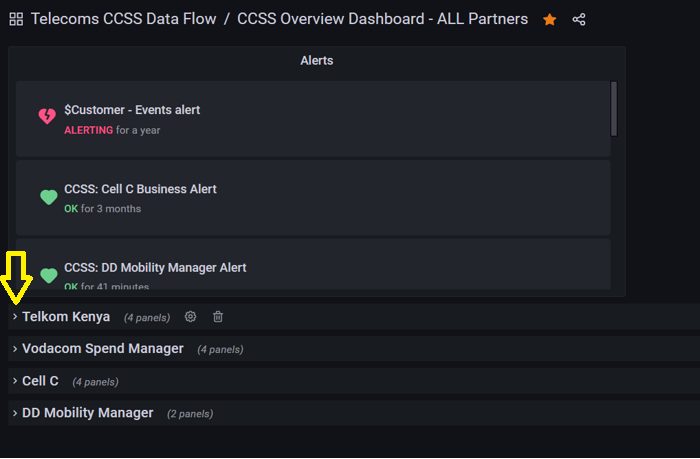The image size is (700, 459).
Task: Open Telkom Kenya row settings gear
Action: 191,317
